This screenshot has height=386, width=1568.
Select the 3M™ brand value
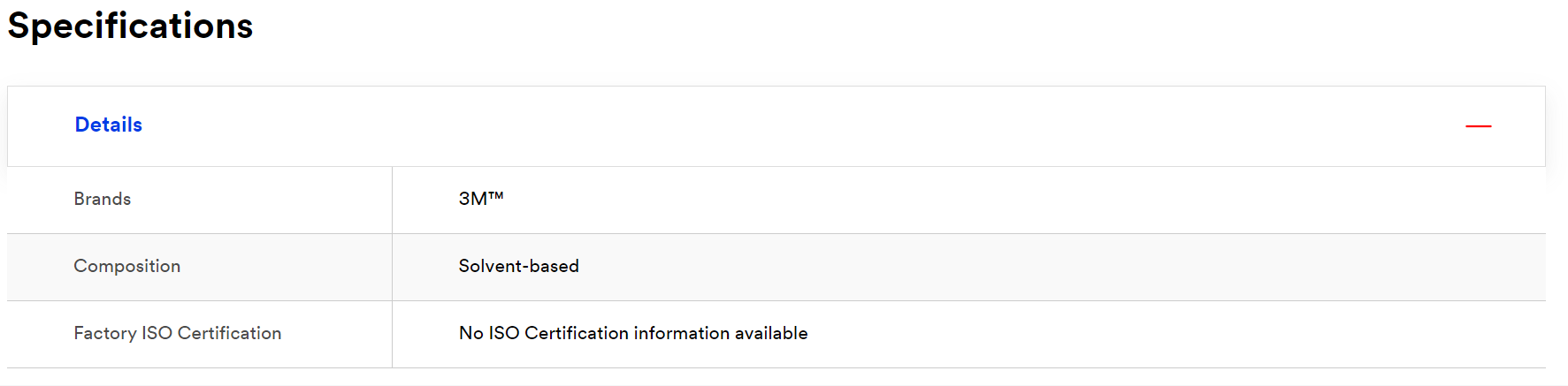tap(480, 199)
